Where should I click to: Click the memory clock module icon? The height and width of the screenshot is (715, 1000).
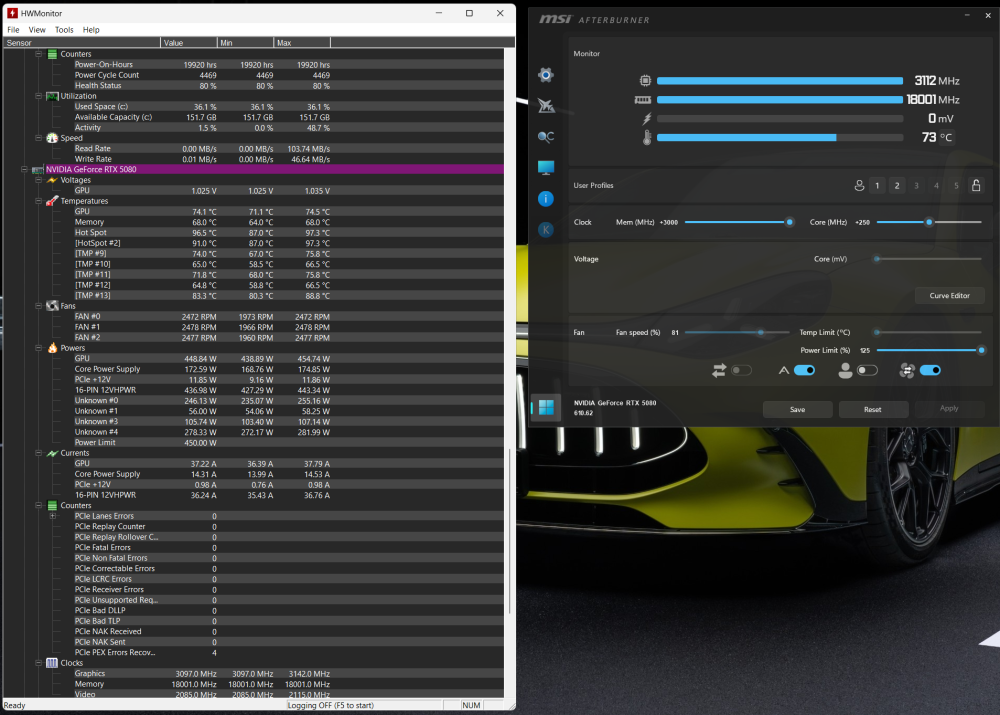coord(643,100)
